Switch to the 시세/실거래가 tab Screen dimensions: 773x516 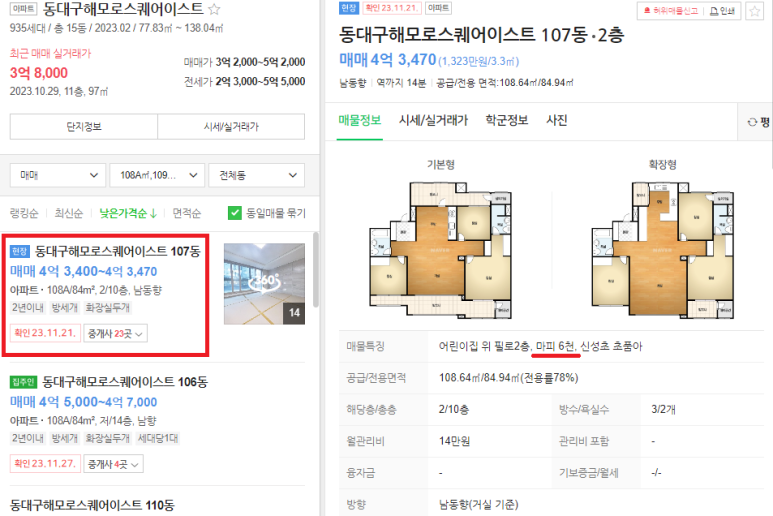433,120
